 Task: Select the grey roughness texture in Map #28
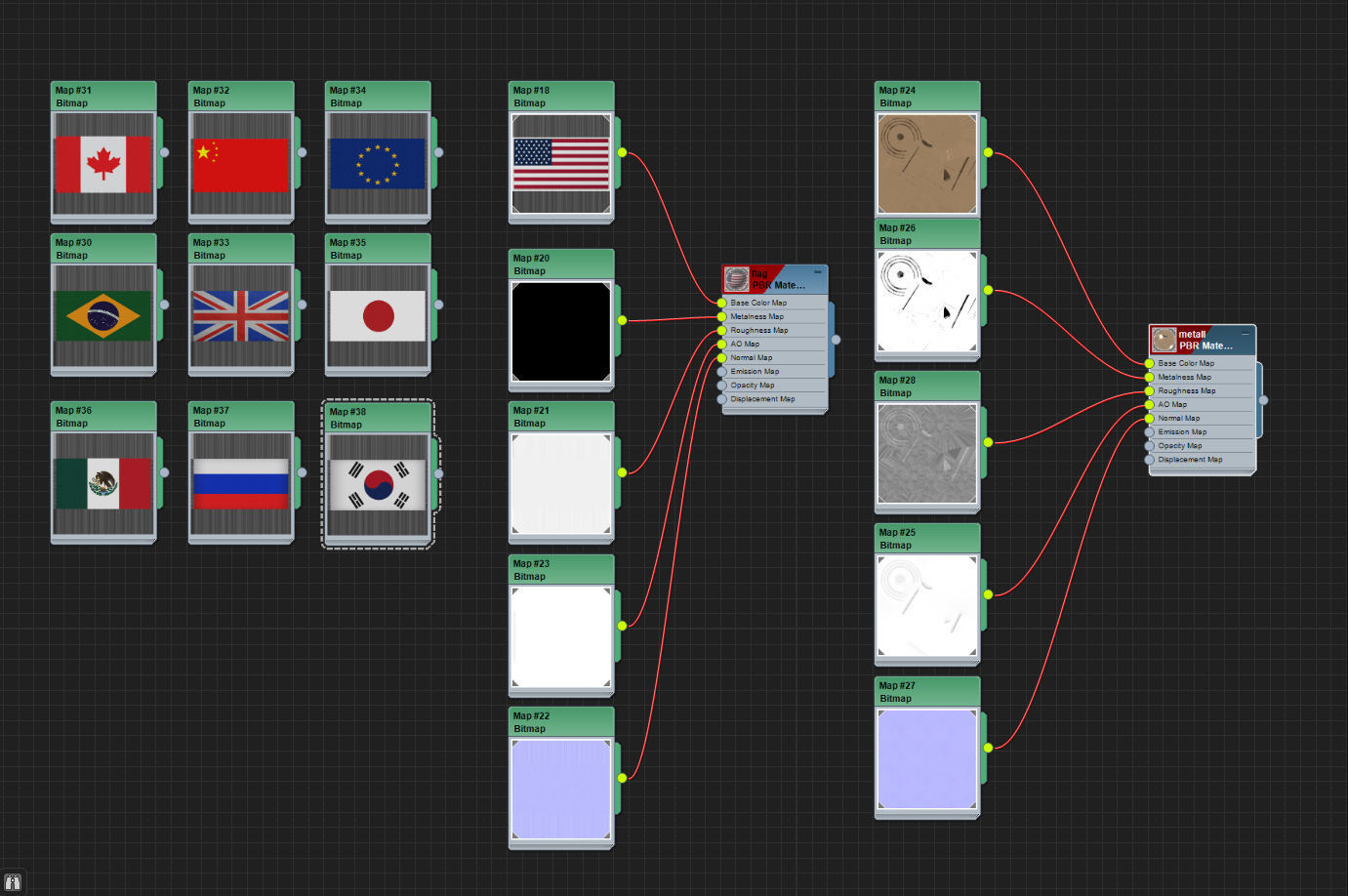(x=927, y=454)
